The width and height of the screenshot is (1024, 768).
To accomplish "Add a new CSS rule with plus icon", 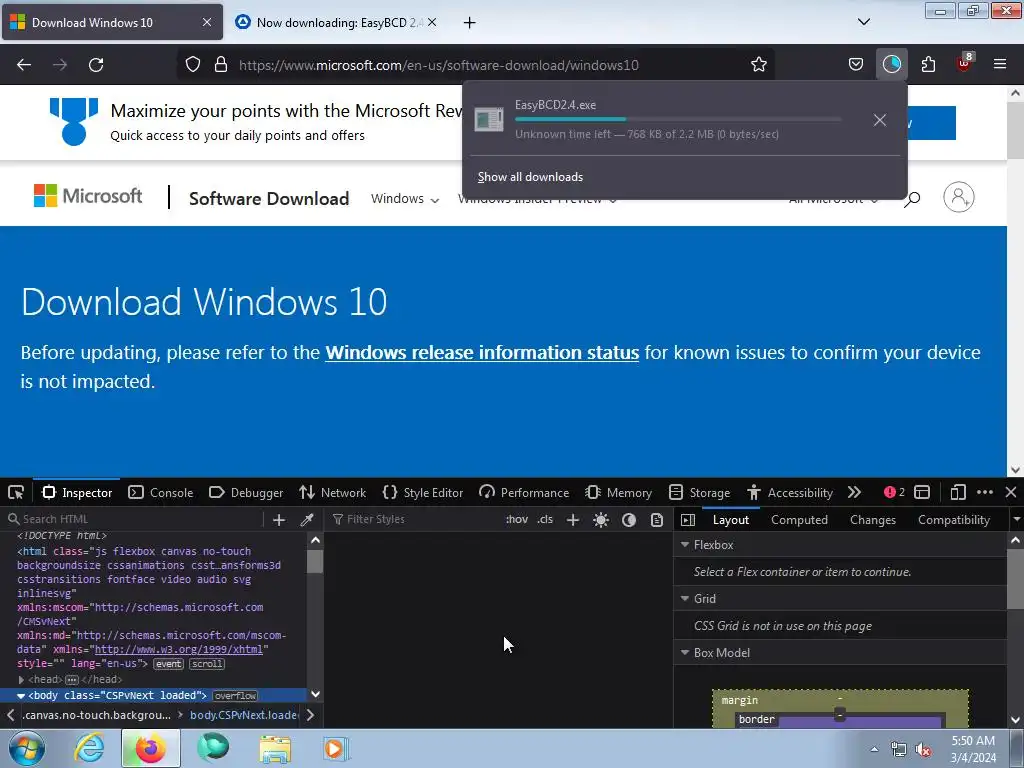I will [x=573, y=520].
